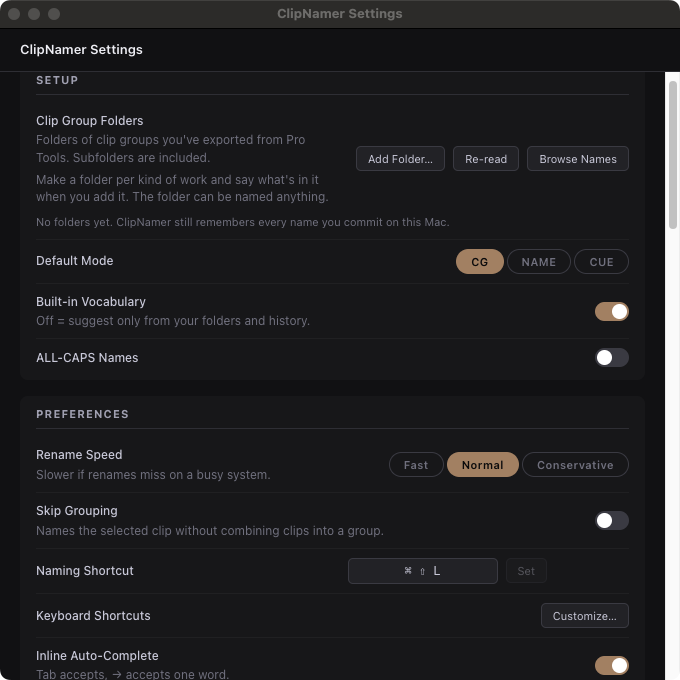Click the 'Rename Speed' label
The height and width of the screenshot is (680, 680).
pyautogui.click(x=79, y=454)
